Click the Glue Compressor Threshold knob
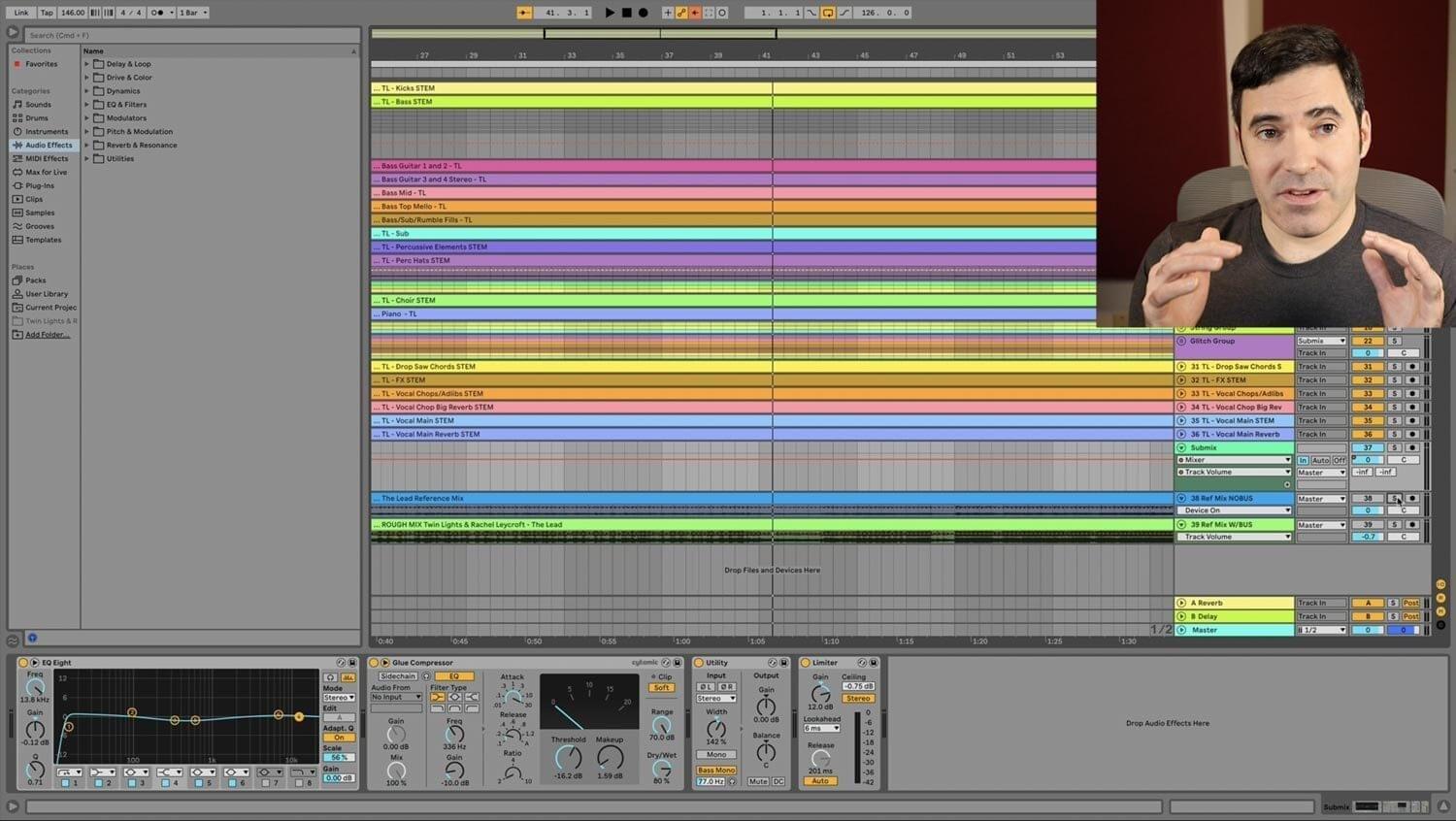 coord(568,758)
